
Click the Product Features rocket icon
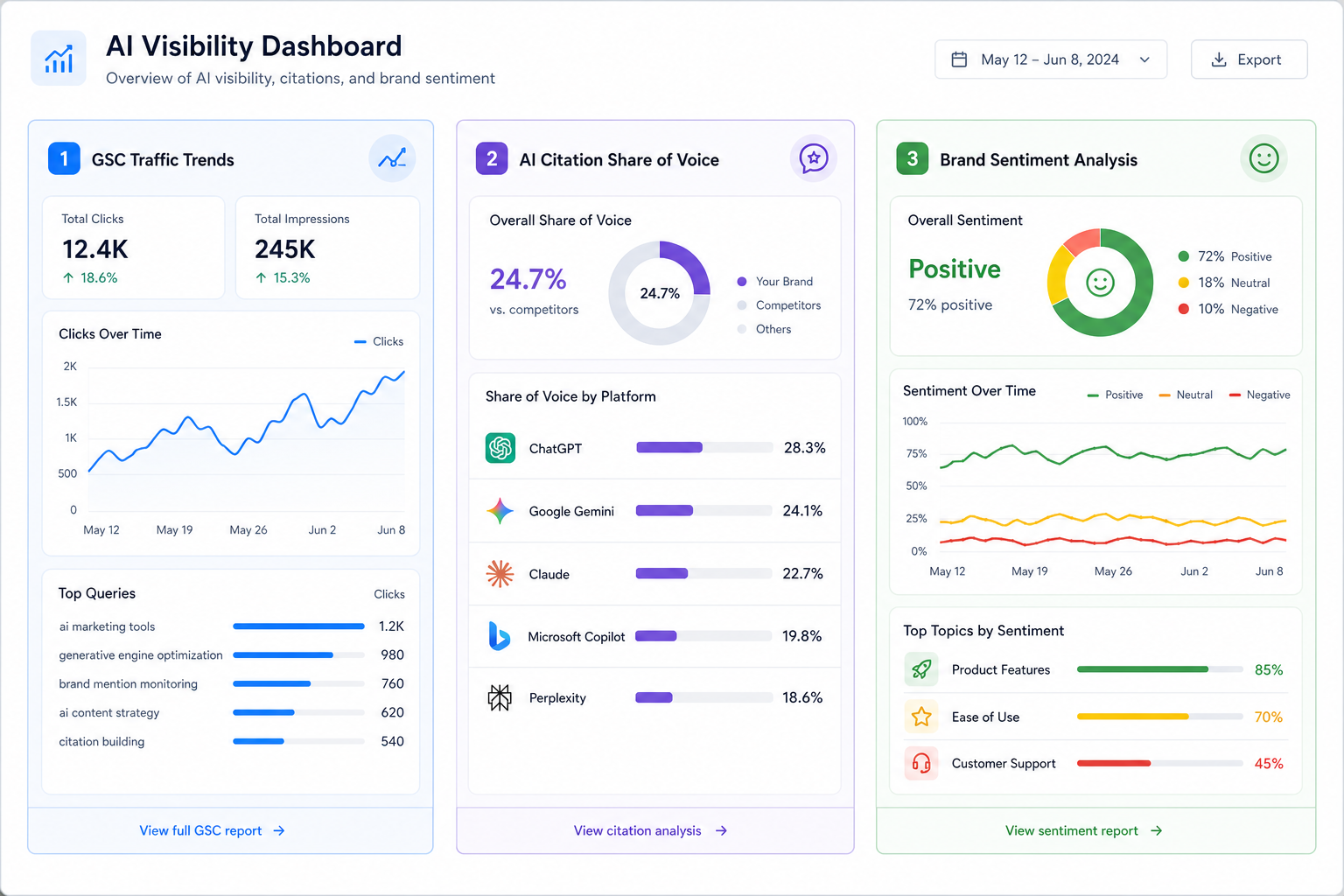921,669
